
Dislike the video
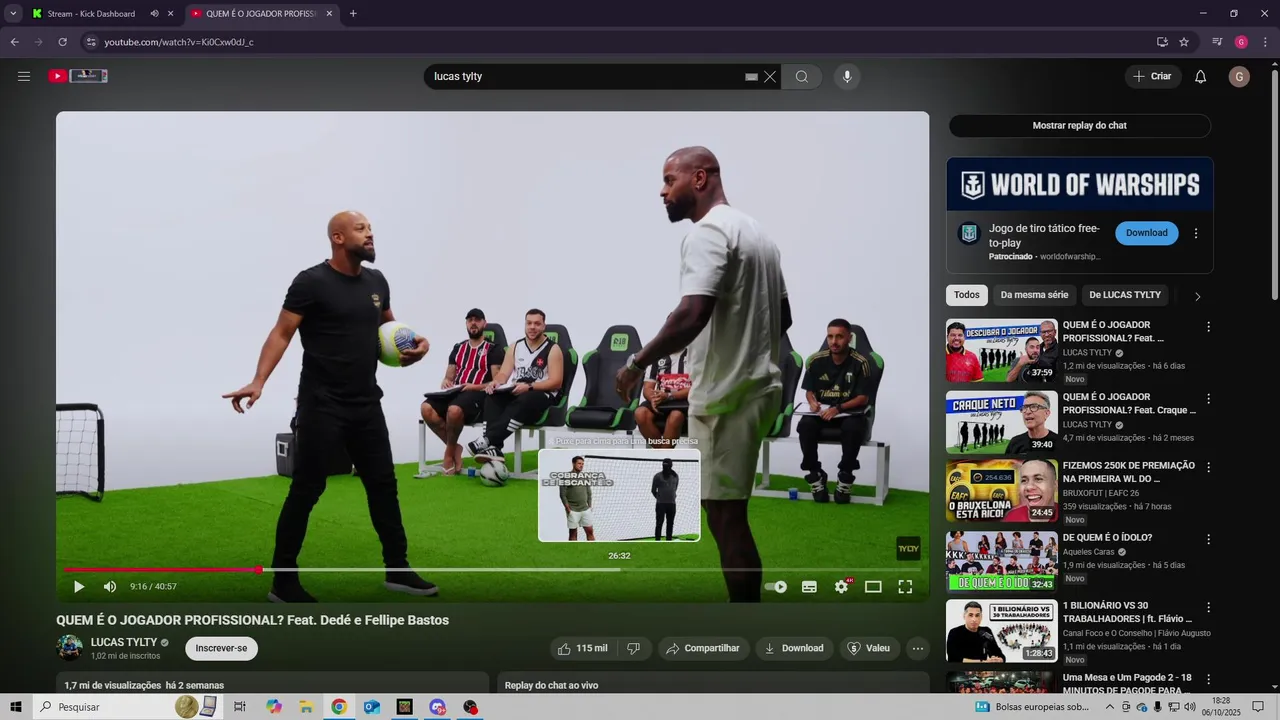coord(633,649)
